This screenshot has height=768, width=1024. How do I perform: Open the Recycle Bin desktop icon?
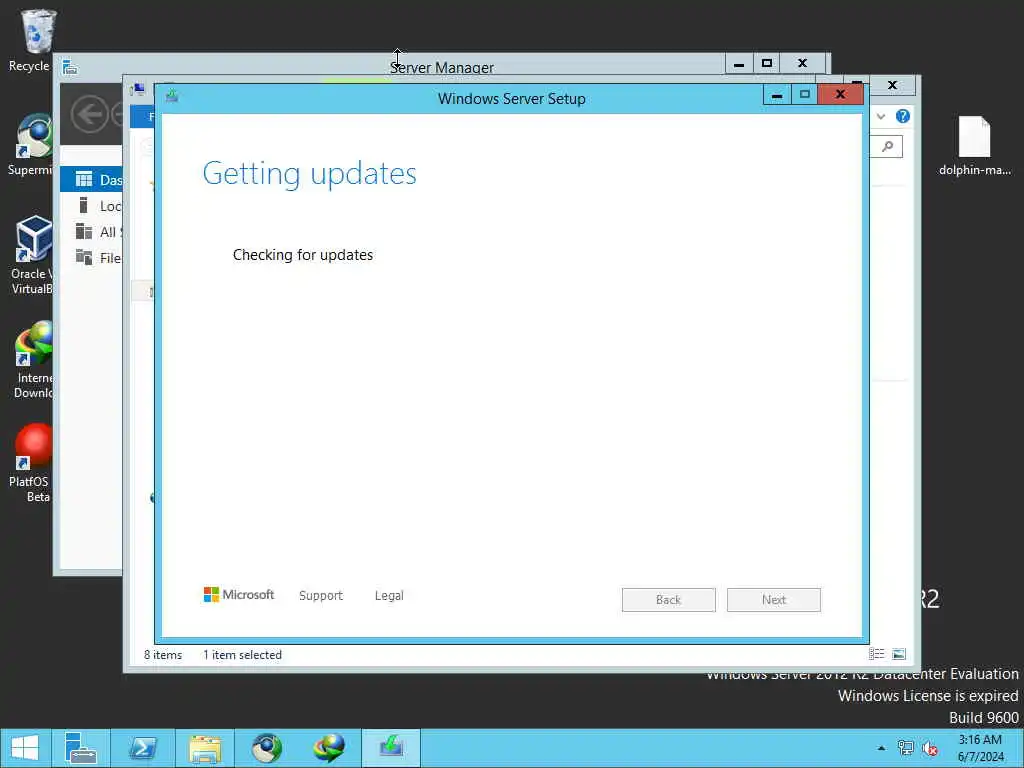coord(37,39)
